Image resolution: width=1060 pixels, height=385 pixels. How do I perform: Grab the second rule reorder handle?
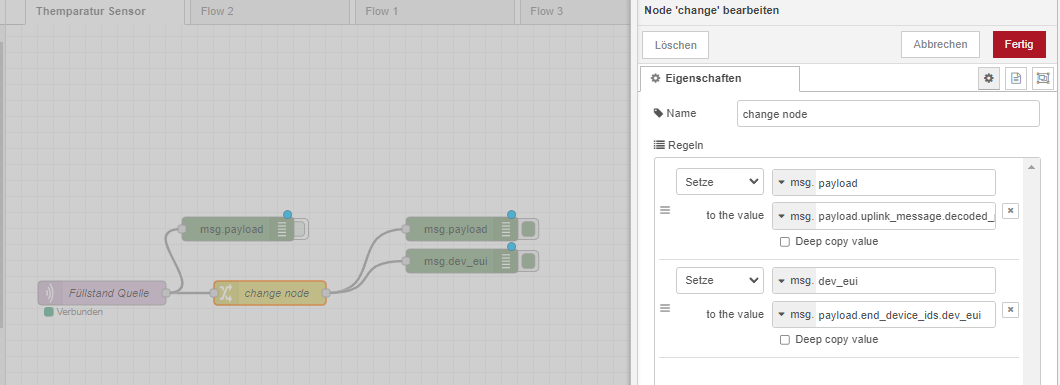coord(665,308)
